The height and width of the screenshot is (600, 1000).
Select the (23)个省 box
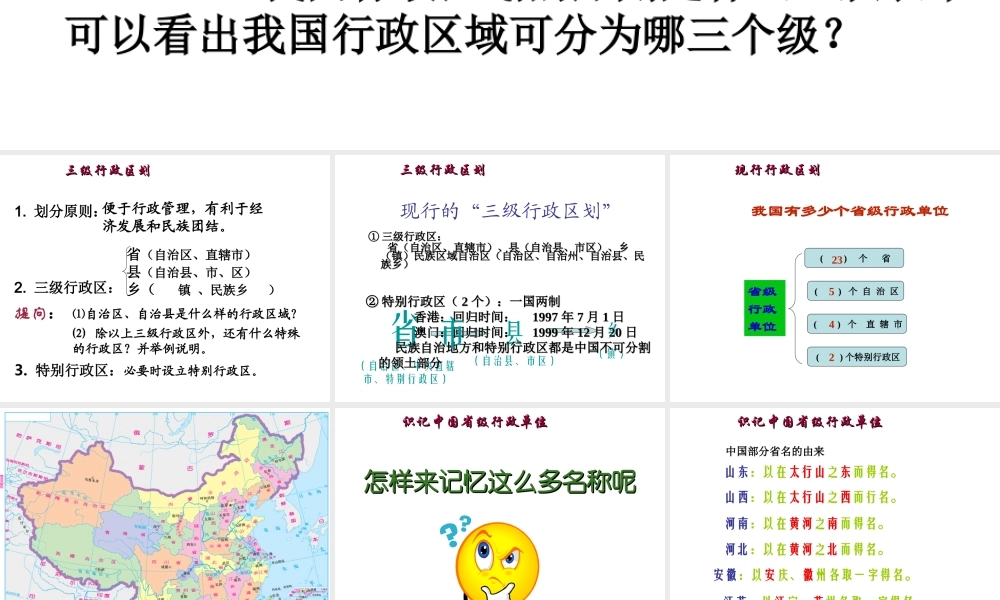(x=853, y=258)
